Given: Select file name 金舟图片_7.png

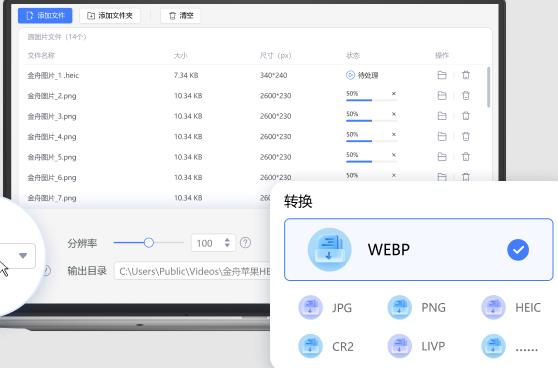Looking at the screenshot, I should pyautogui.click(x=52, y=198).
